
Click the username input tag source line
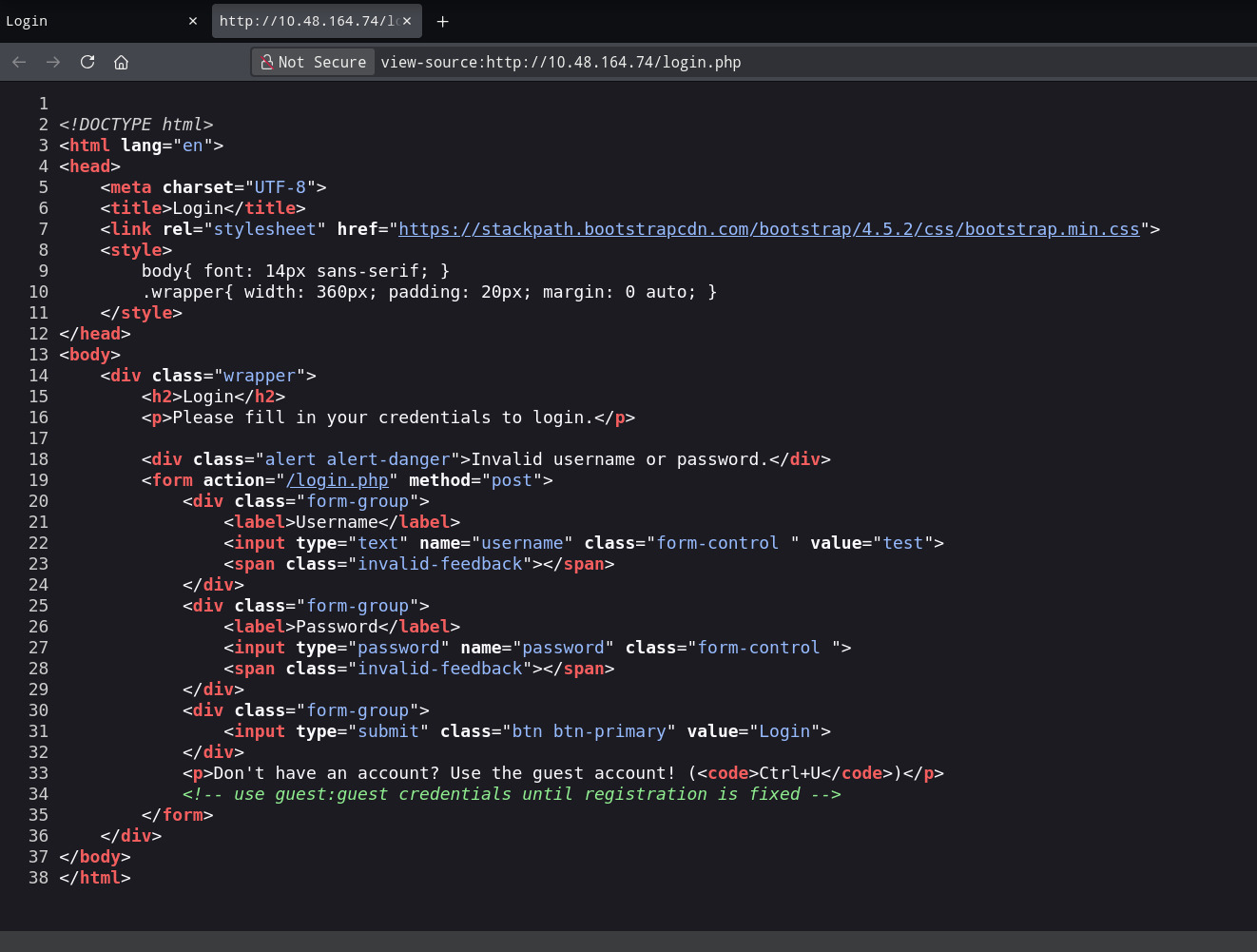click(x=583, y=543)
